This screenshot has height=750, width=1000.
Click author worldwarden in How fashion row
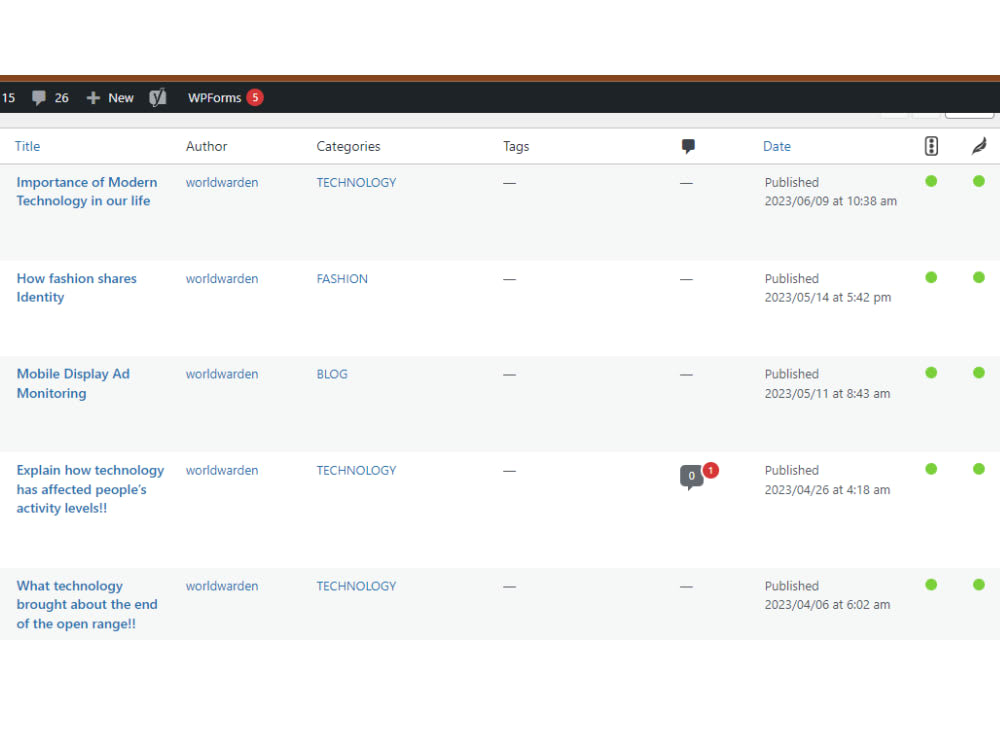(222, 279)
